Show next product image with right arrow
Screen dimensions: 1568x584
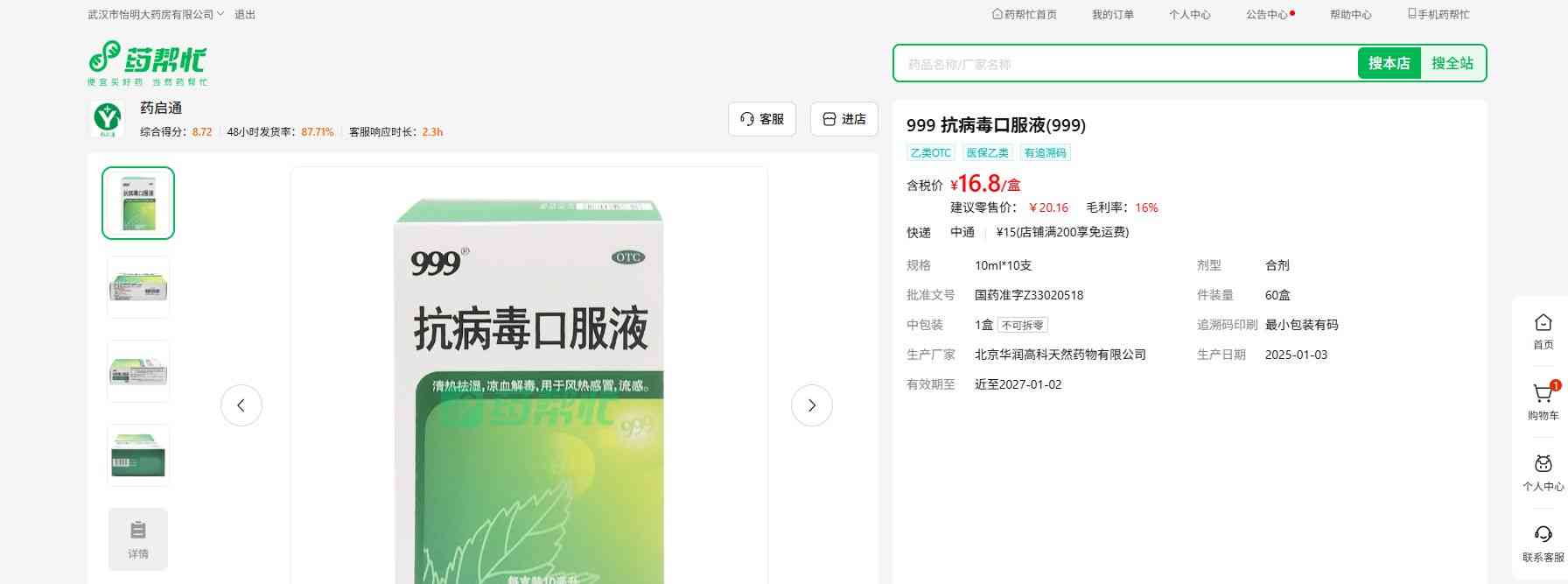coord(811,405)
